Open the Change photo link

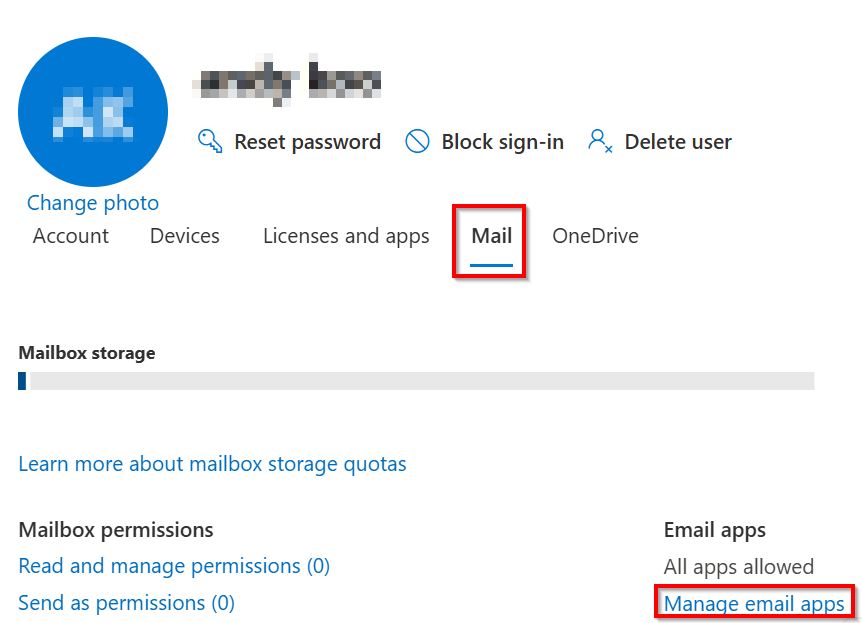[x=93, y=203]
